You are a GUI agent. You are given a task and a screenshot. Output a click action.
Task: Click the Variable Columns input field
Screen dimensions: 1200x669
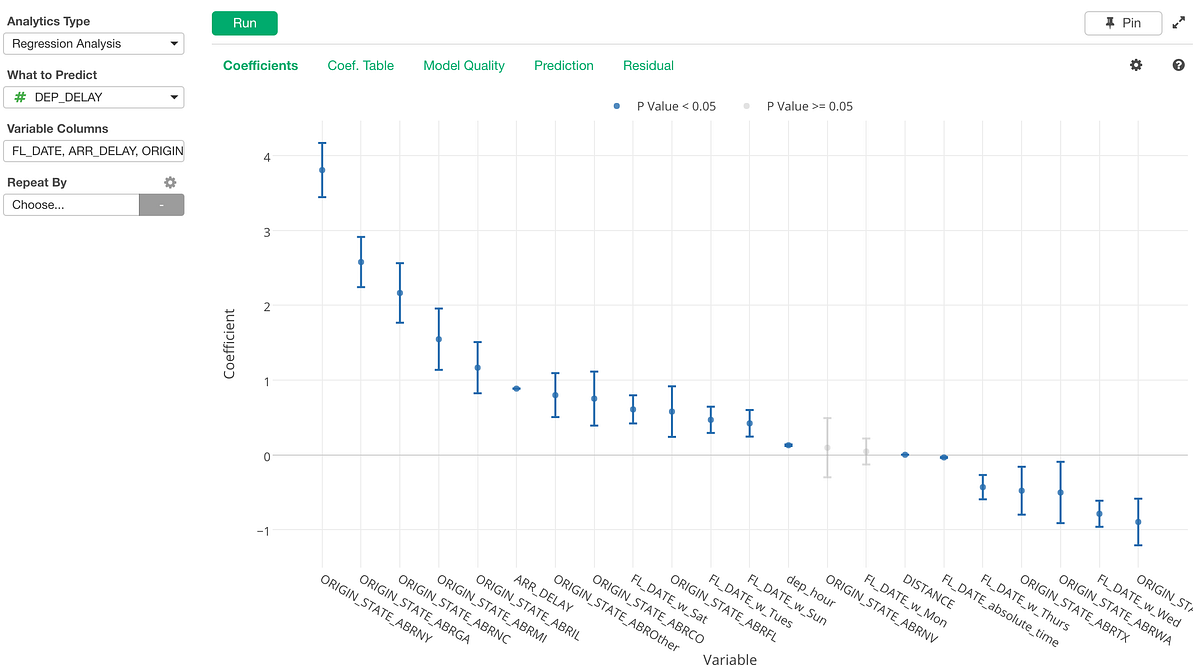(93, 150)
